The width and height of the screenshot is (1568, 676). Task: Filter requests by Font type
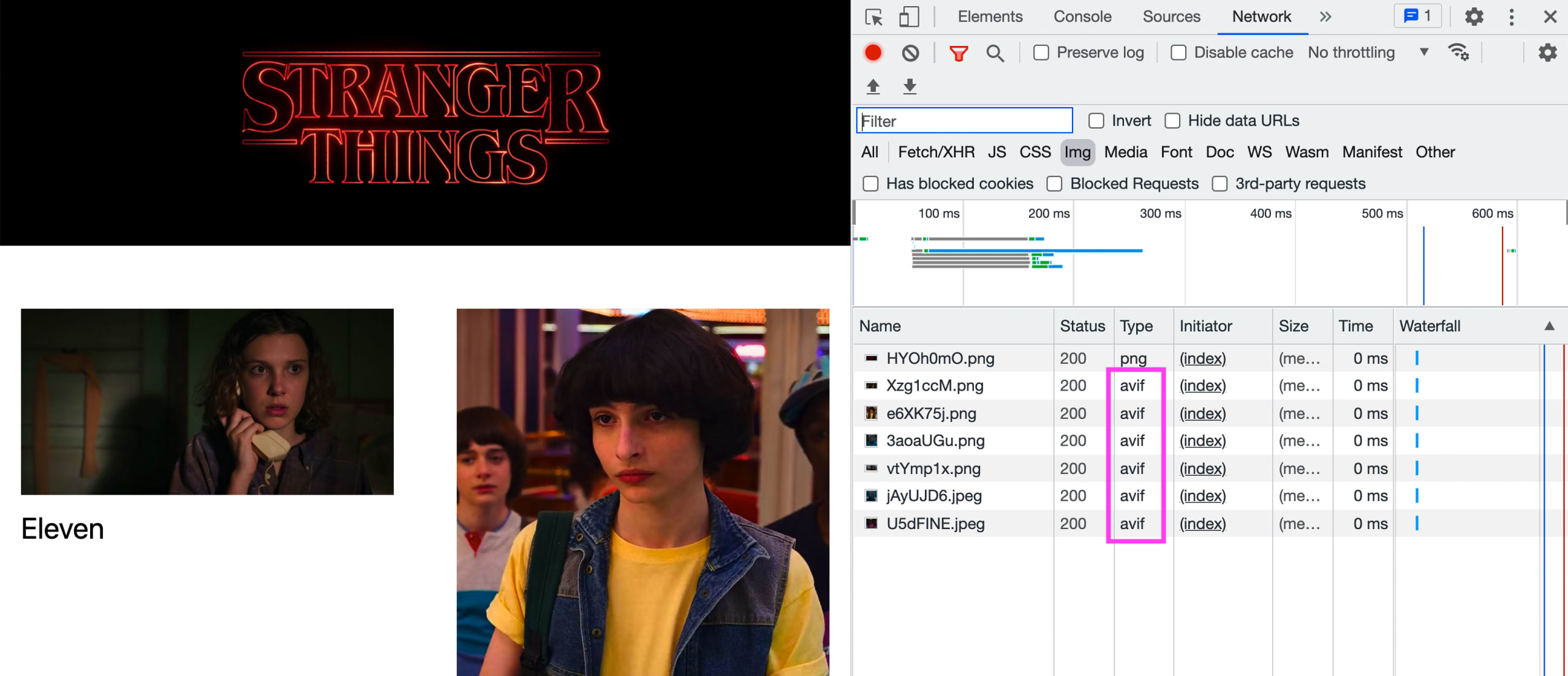coord(1176,152)
